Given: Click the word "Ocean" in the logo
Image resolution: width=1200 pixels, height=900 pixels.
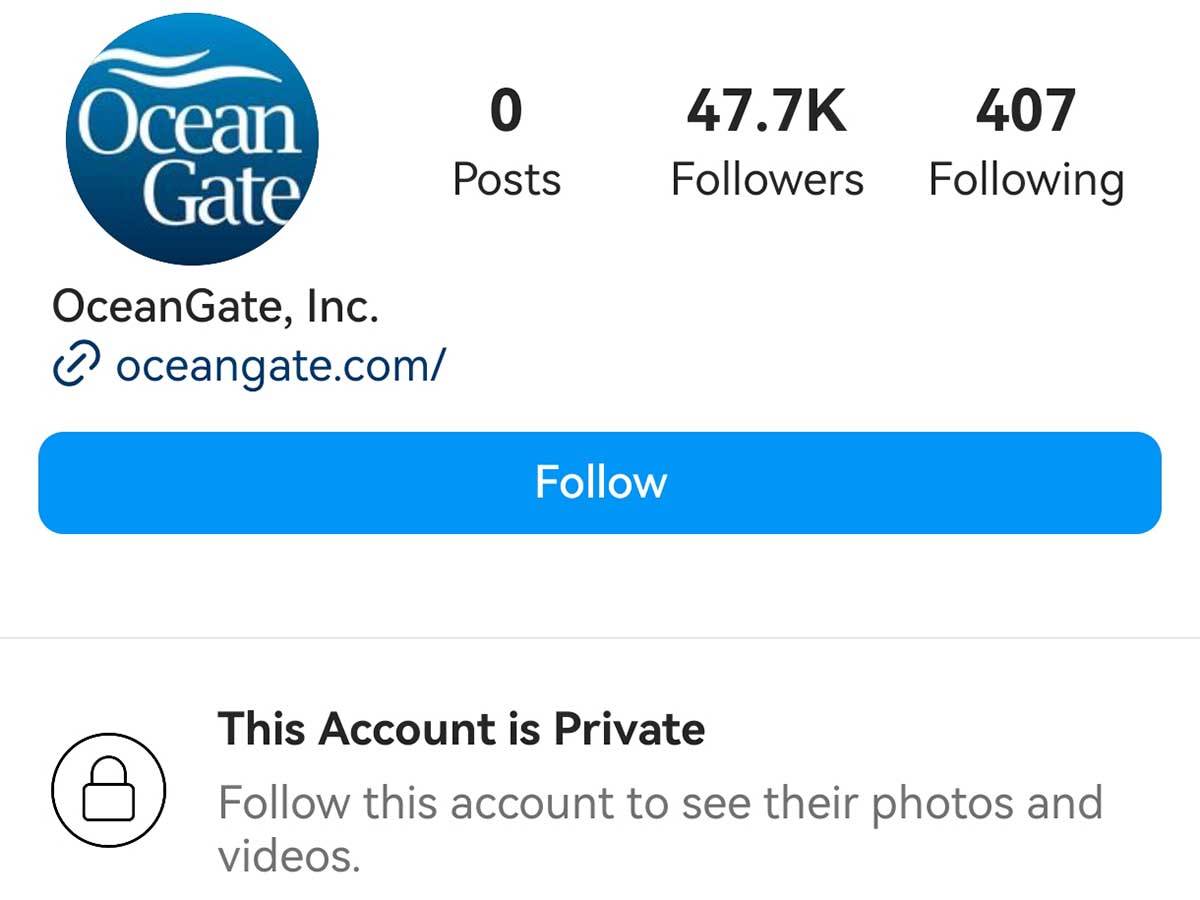Looking at the screenshot, I should pos(190,122).
